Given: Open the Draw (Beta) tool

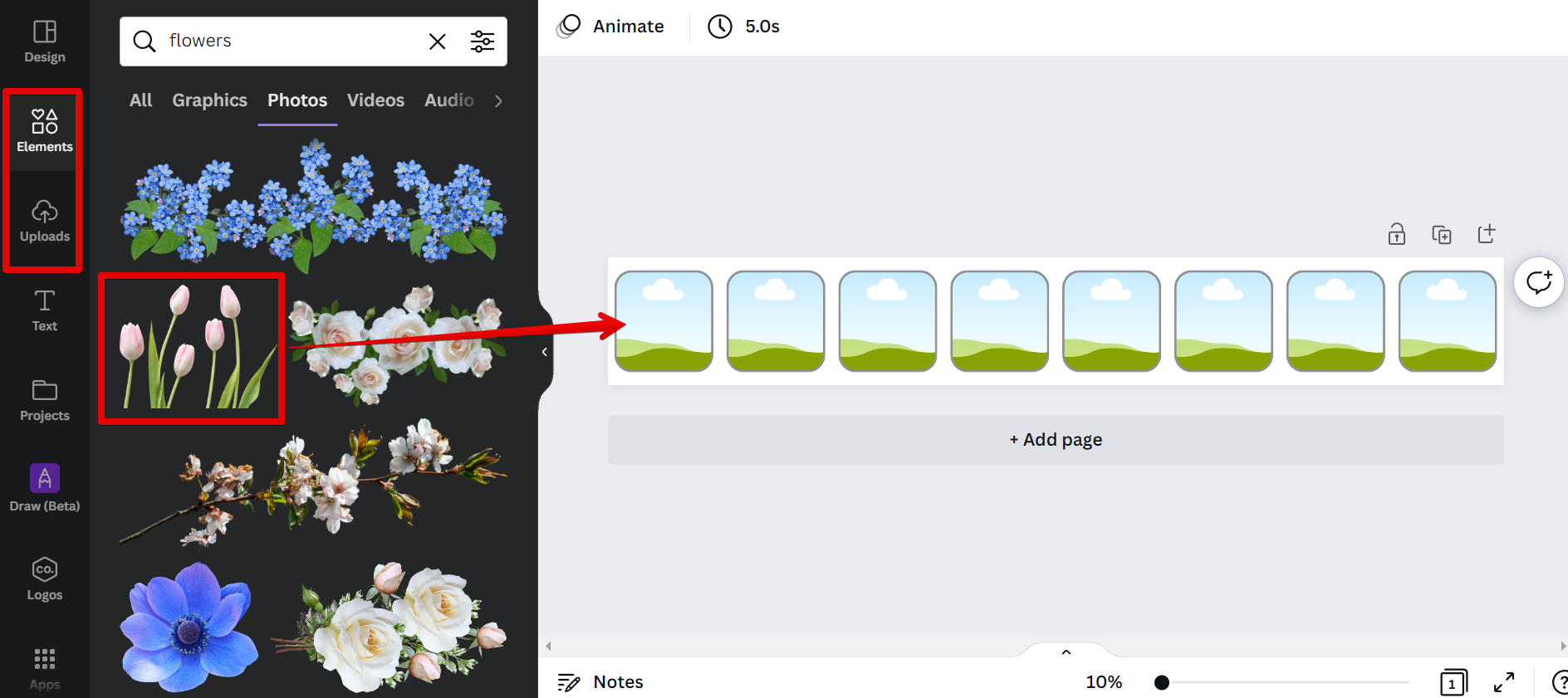Looking at the screenshot, I should [x=45, y=488].
